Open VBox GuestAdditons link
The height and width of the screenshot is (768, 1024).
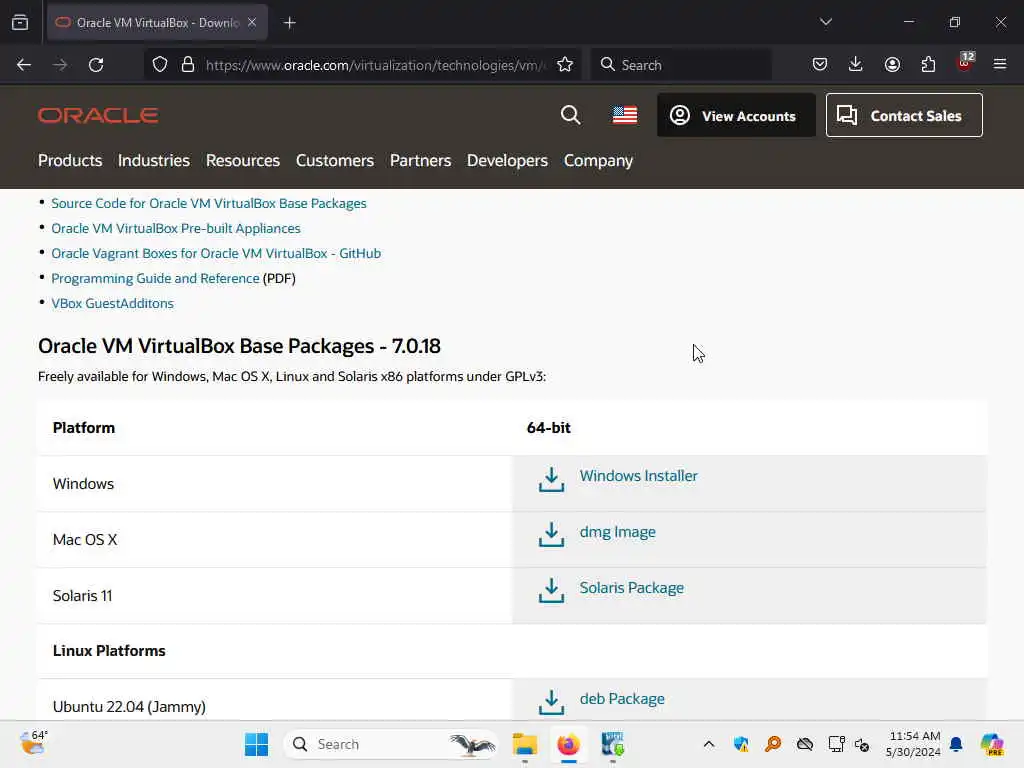112,304
